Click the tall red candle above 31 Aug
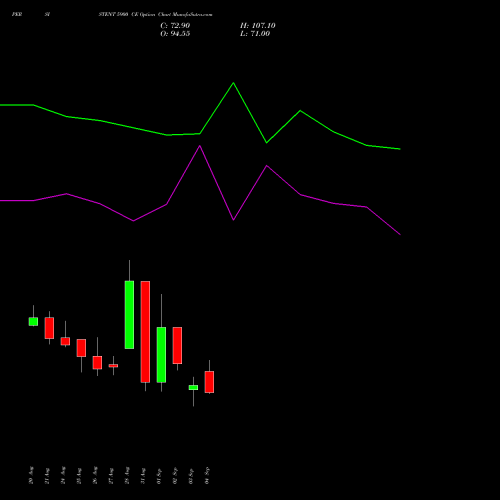 click(145, 332)
